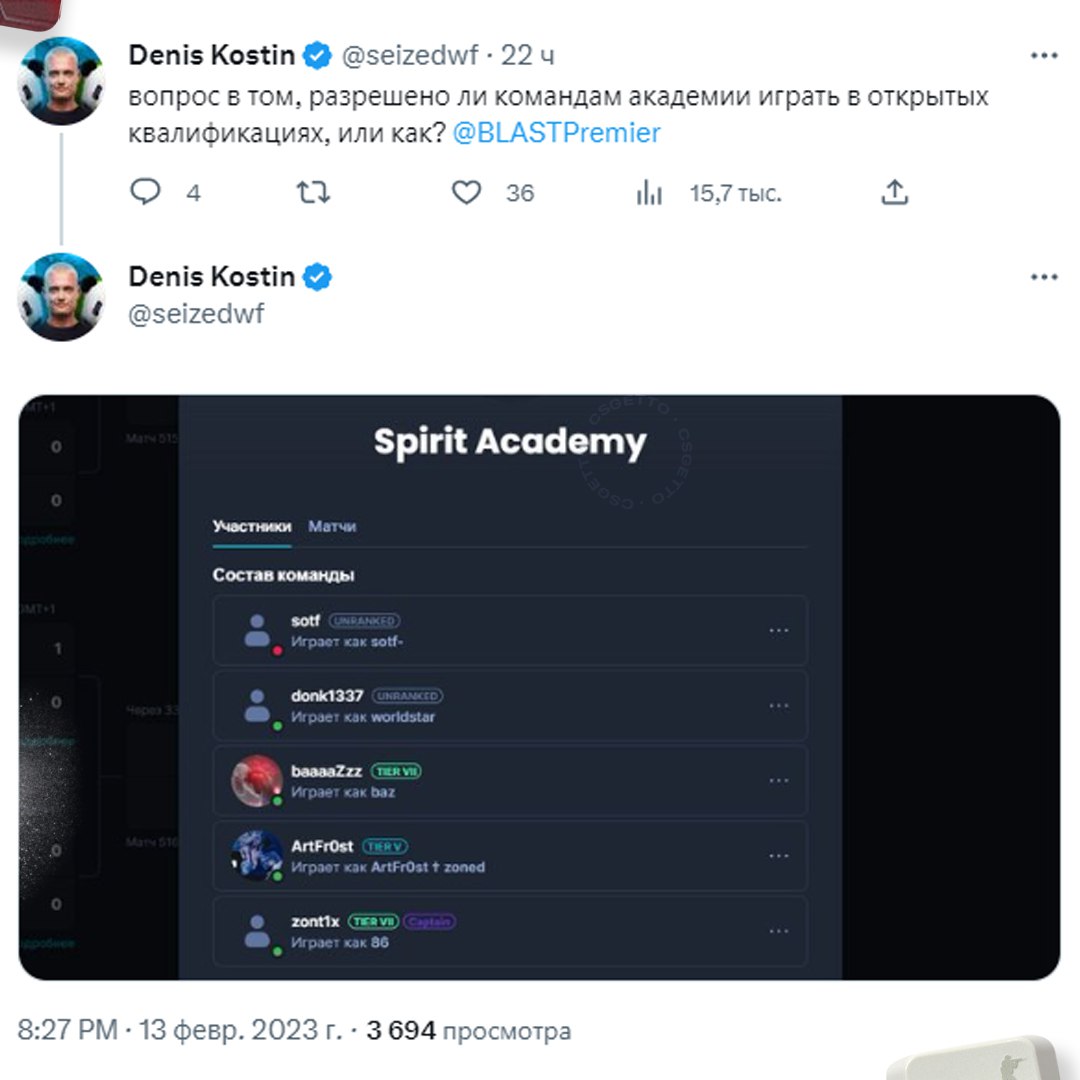
Task: Retweet the first Denis Kostin tweet
Action: (314, 192)
